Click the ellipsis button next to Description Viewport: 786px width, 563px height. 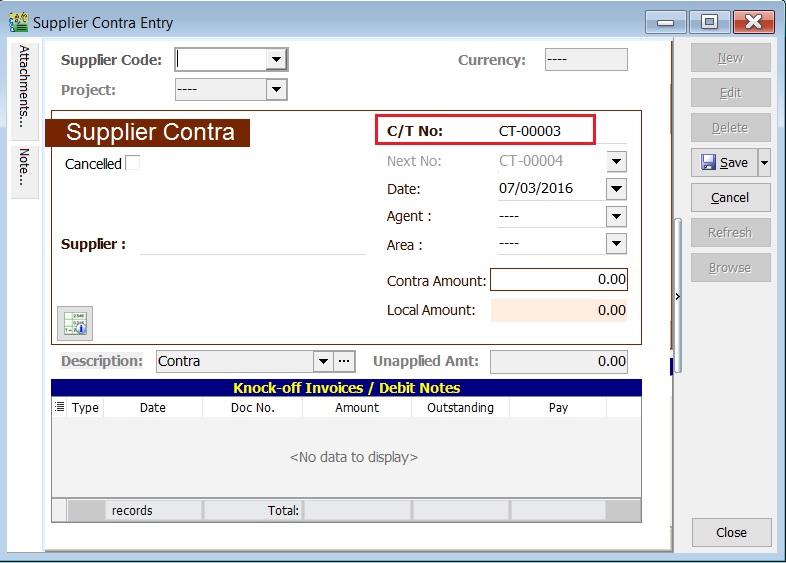[x=344, y=361]
